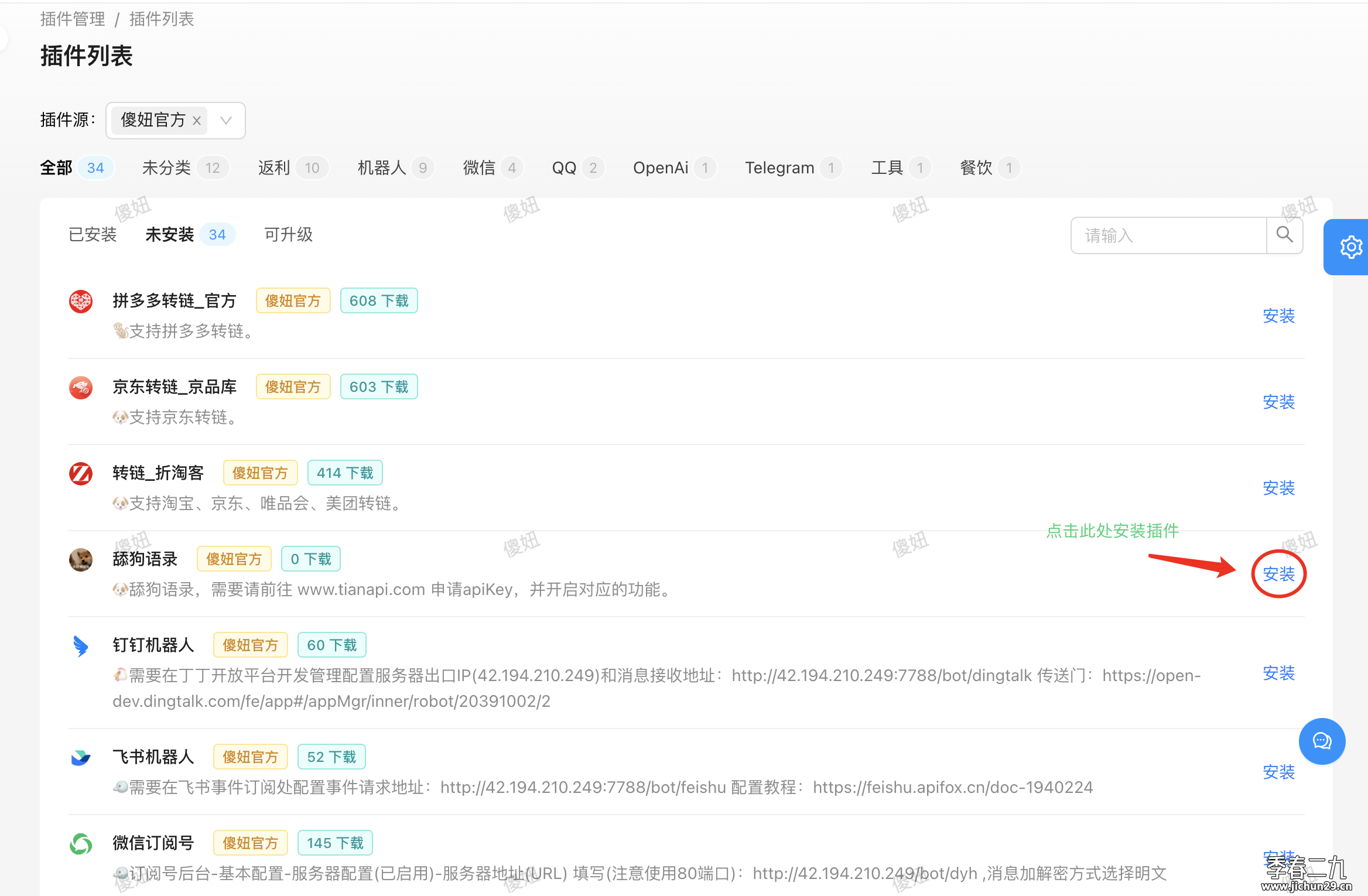Click the 舔狗语录 dog avatar icon
This screenshot has height=896, width=1368.
pos(81,559)
